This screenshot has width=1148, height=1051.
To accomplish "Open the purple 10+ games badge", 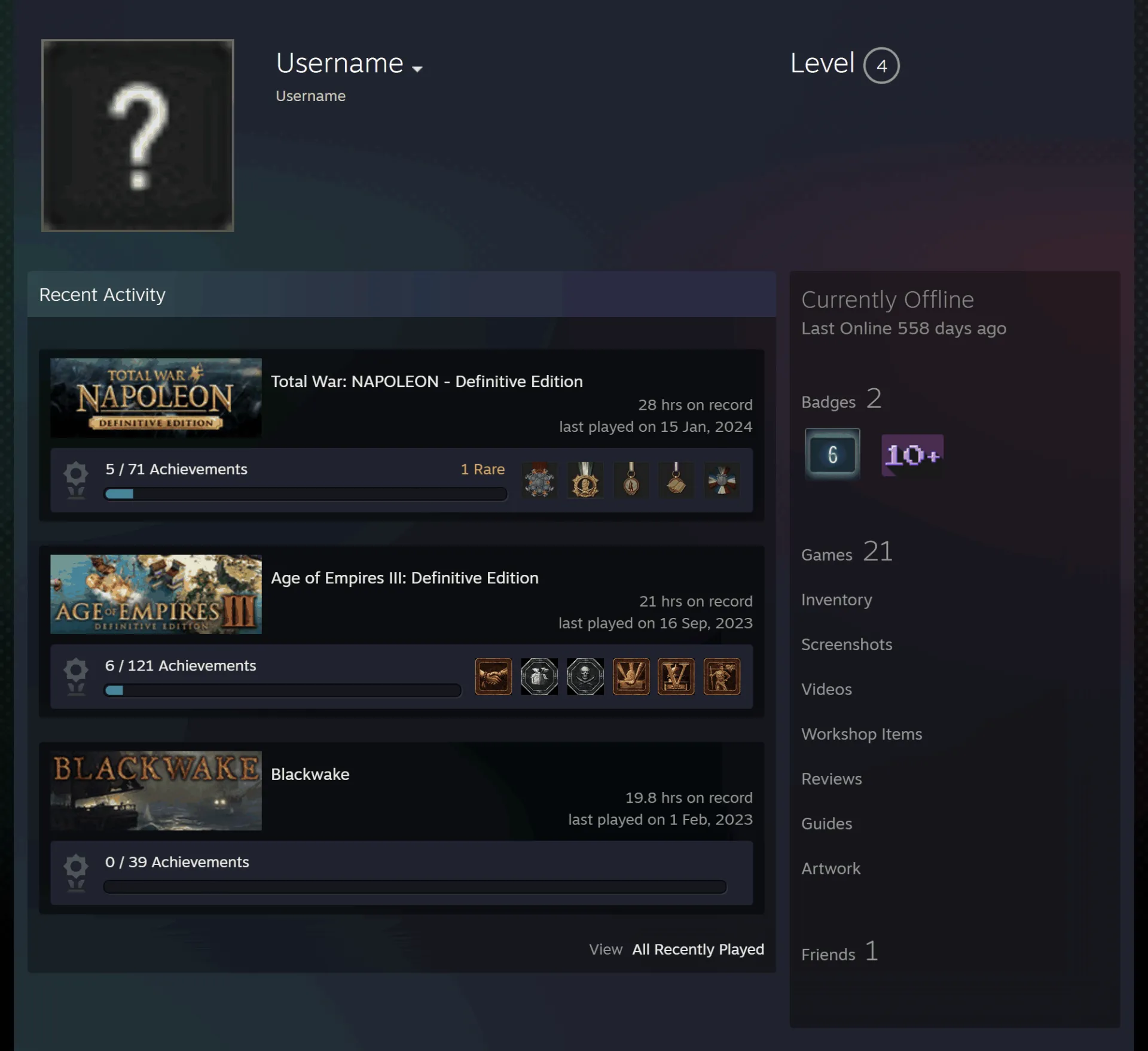I will (912, 455).
